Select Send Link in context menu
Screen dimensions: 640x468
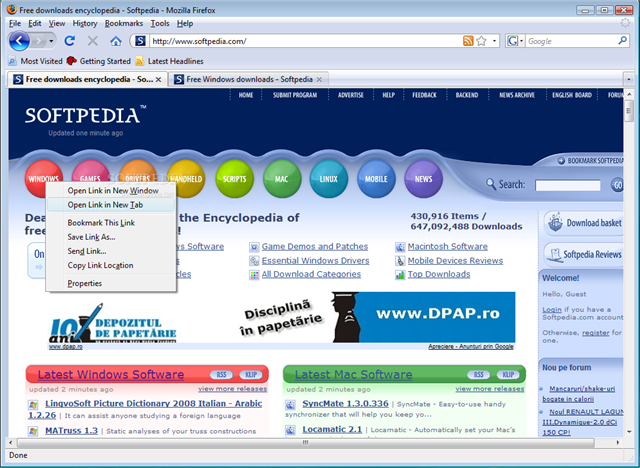coord(111,251)
